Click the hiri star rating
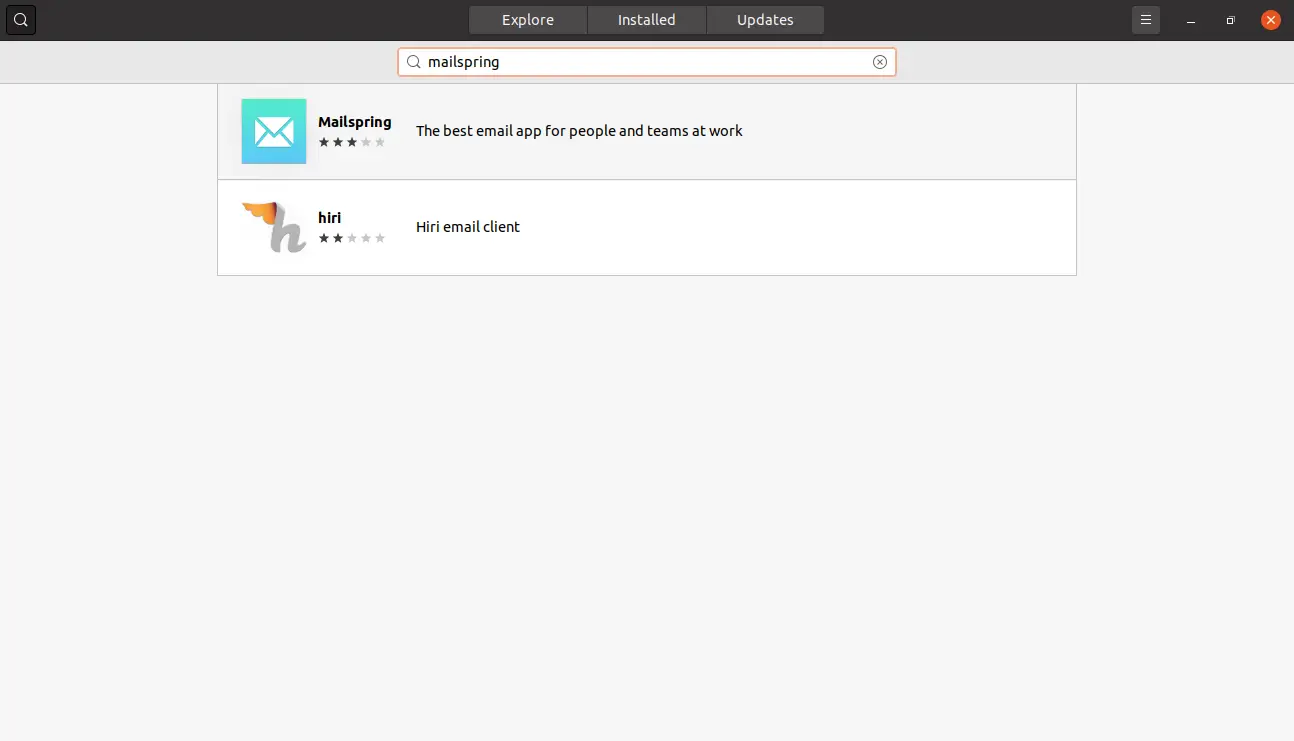This screenshot has width=1294, height=741. tap(352, 238)
